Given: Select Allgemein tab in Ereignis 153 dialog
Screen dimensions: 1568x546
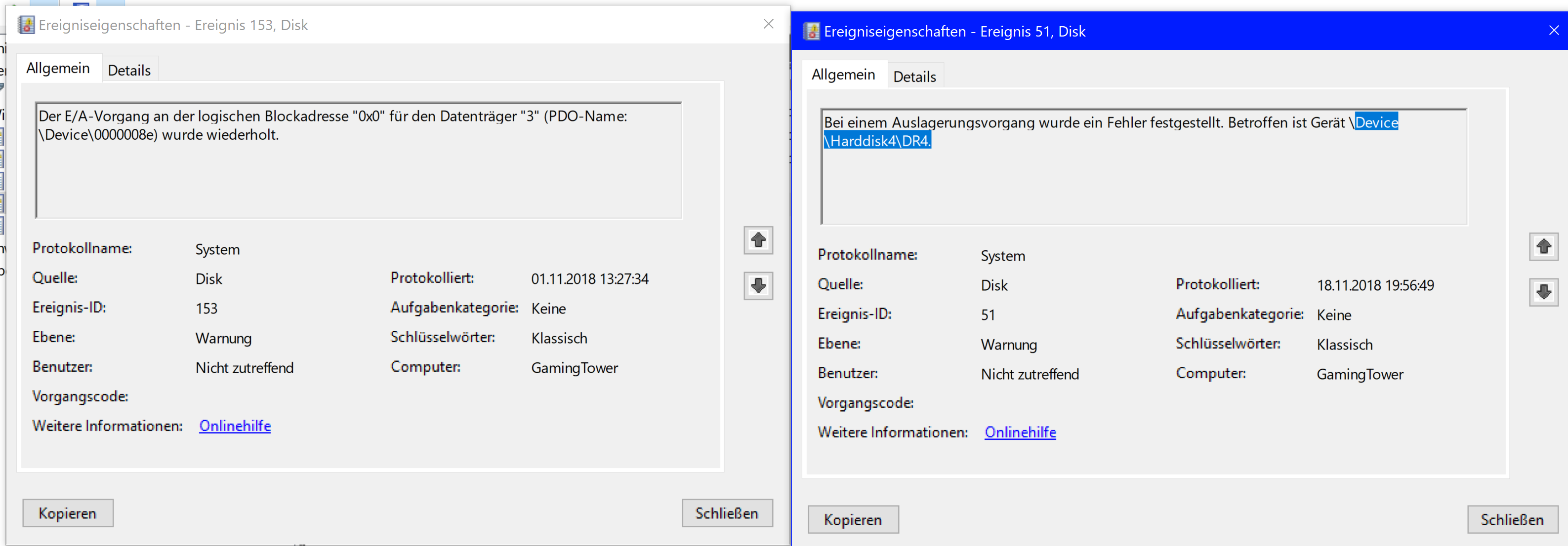Looking at the screenshot, I should (58, 68).
